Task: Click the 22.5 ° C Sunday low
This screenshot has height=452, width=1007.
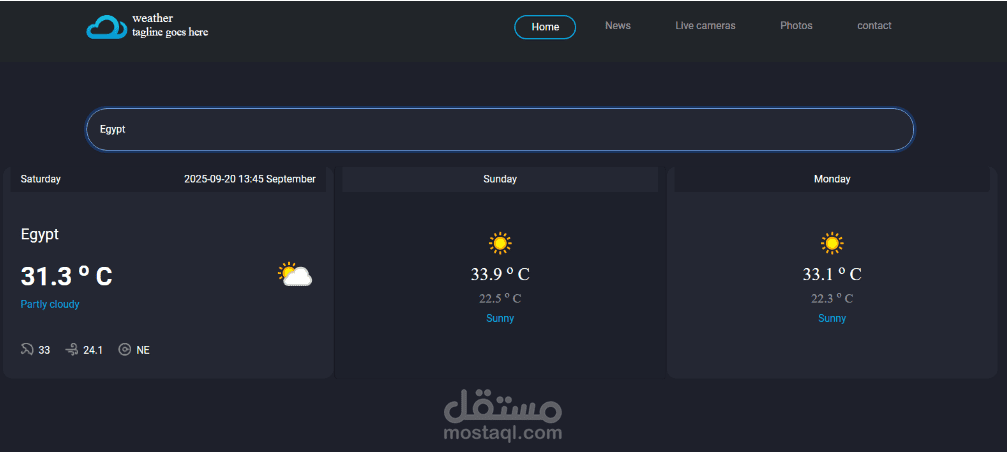Action: point(500,299)
